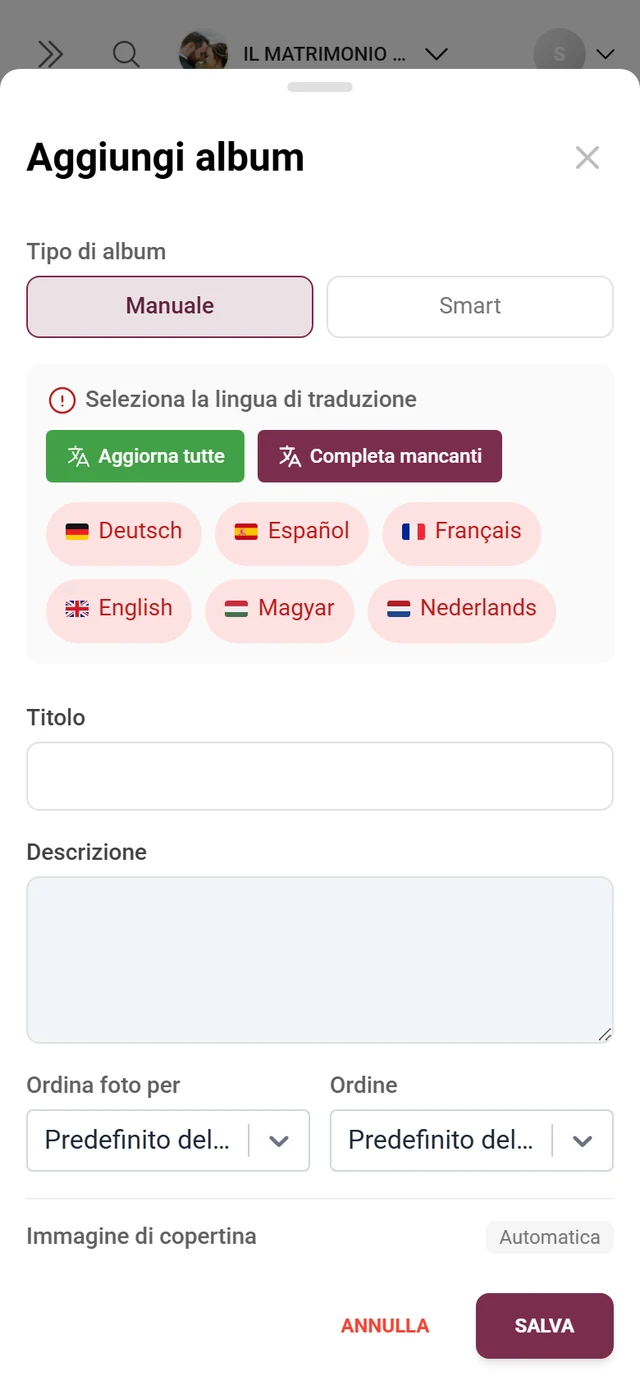Screen dimensions: 640x1385
Task: Close the Aggiungi album dialog
Action: (587, 157)
